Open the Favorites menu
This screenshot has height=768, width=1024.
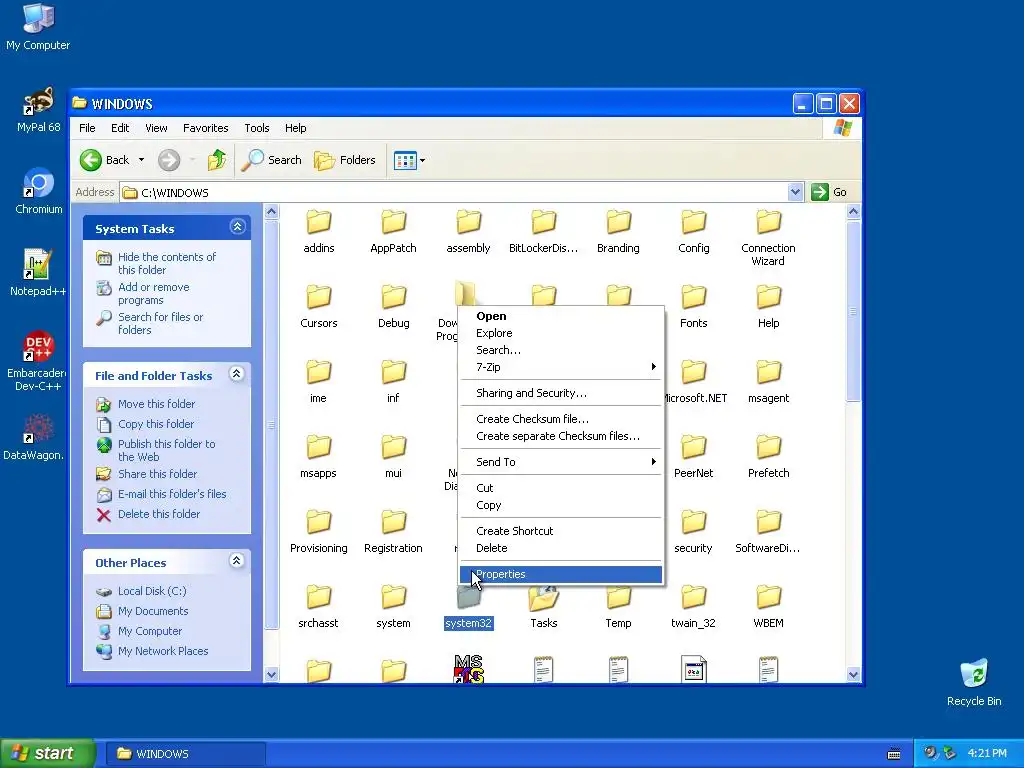[x=205, y=128]
